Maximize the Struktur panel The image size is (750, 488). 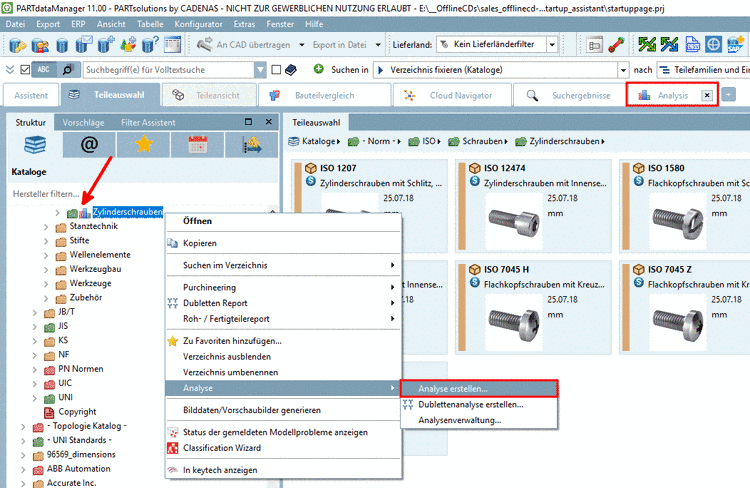248,122
